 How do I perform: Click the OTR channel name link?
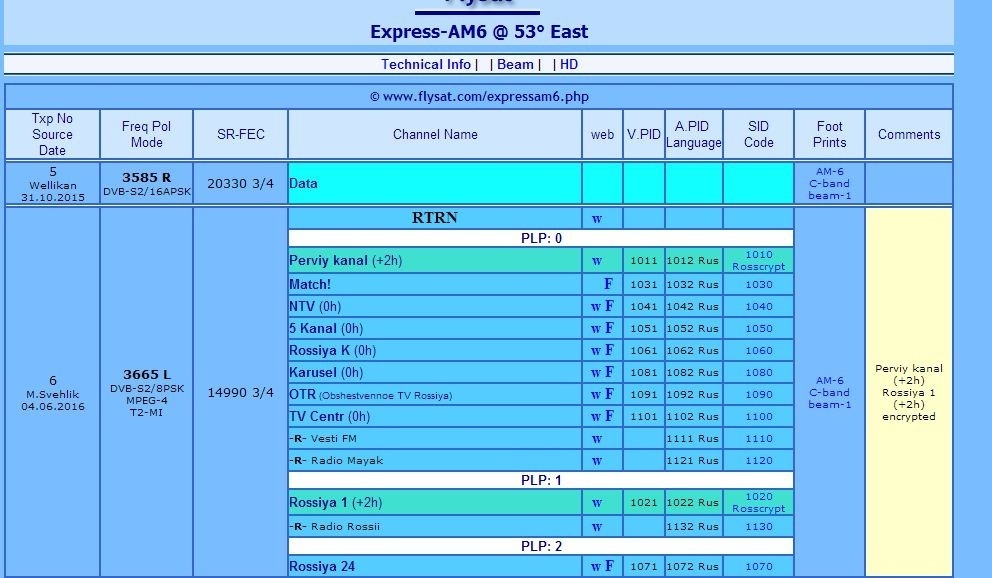[x=302, y=394]
